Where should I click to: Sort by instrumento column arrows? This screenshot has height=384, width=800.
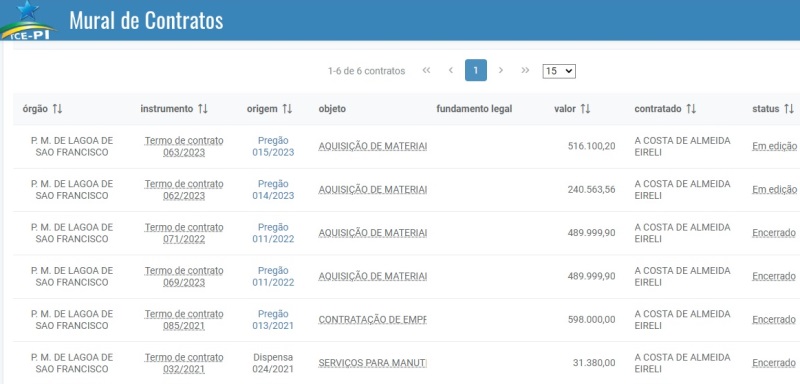tap(203, 109)
